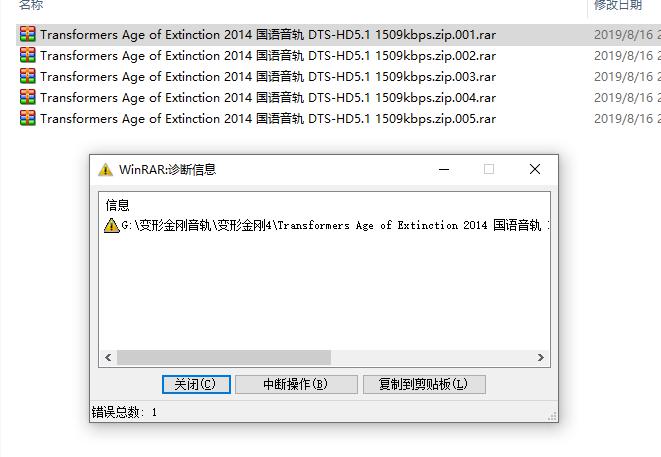Click right arrow of horizontal scrollbar

pos(541,358)
